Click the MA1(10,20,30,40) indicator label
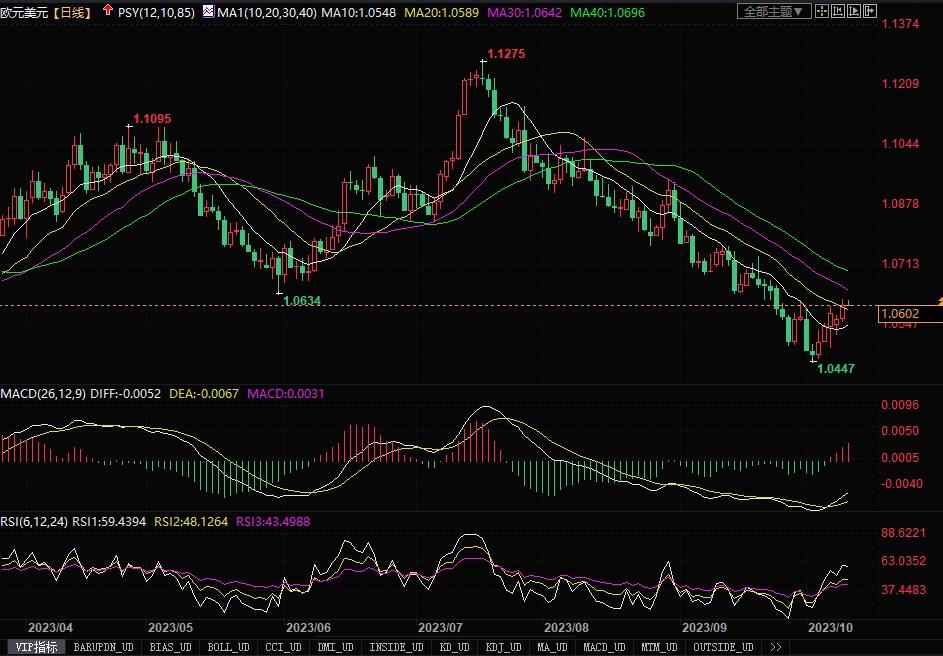943x656 pixels. pos(266,12)
